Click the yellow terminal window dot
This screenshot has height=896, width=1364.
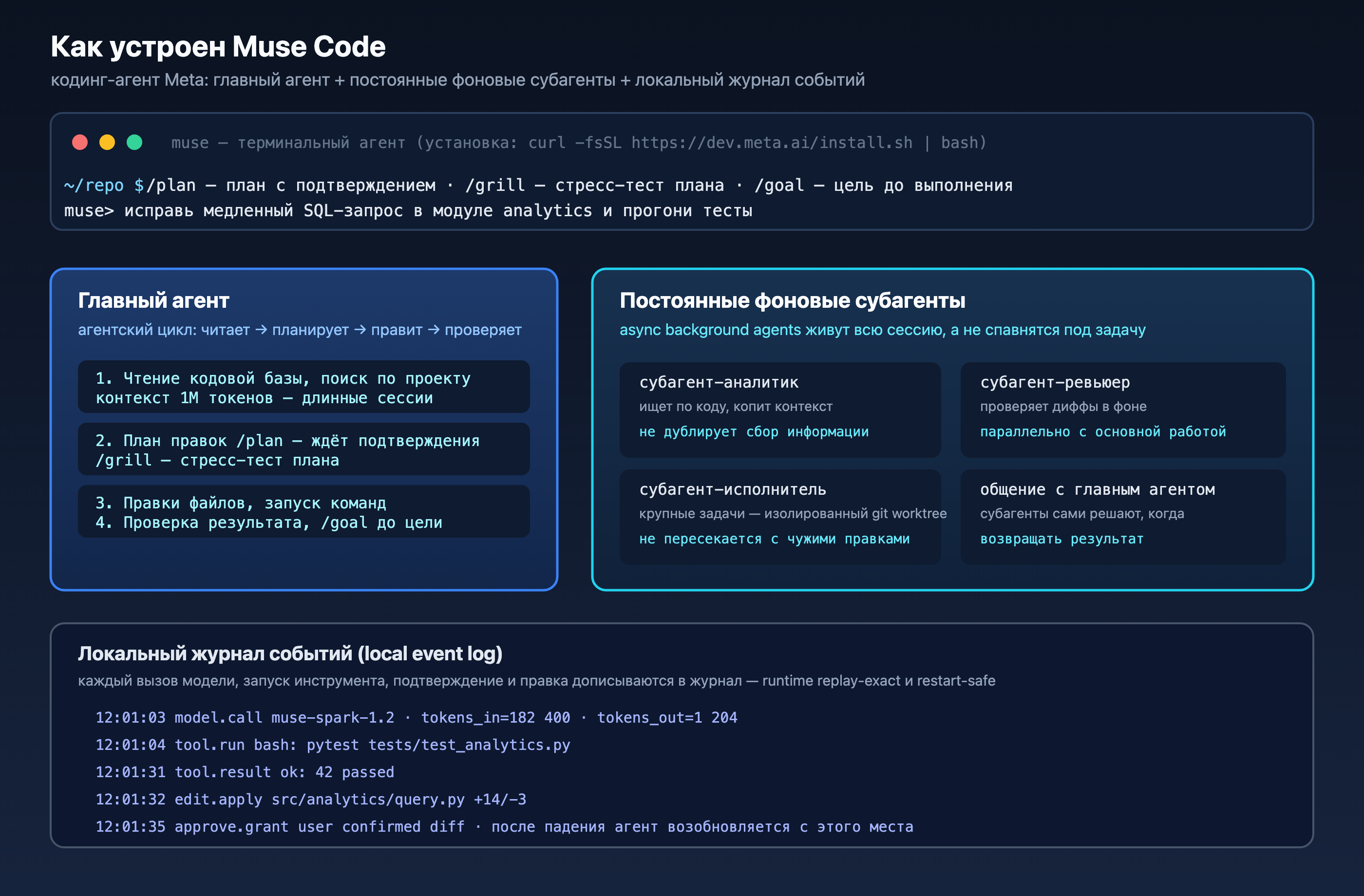tap(107, 142)
